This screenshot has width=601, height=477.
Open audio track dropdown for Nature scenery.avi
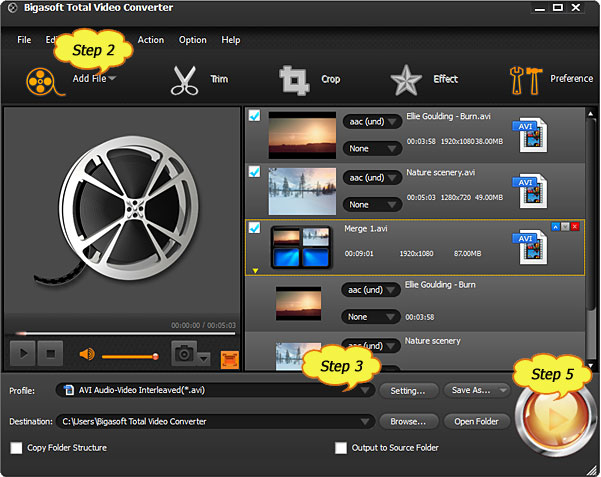[x=372, y=178]
